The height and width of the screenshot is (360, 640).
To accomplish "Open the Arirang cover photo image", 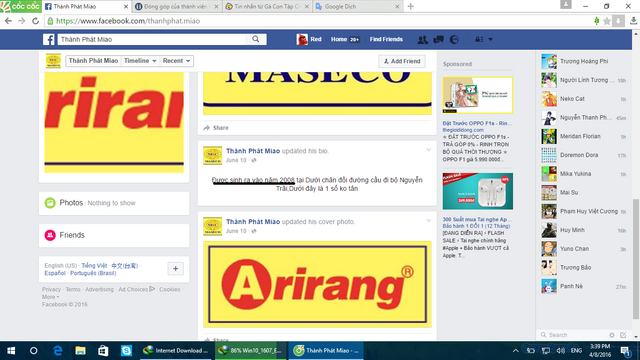I will click(317, 284).
